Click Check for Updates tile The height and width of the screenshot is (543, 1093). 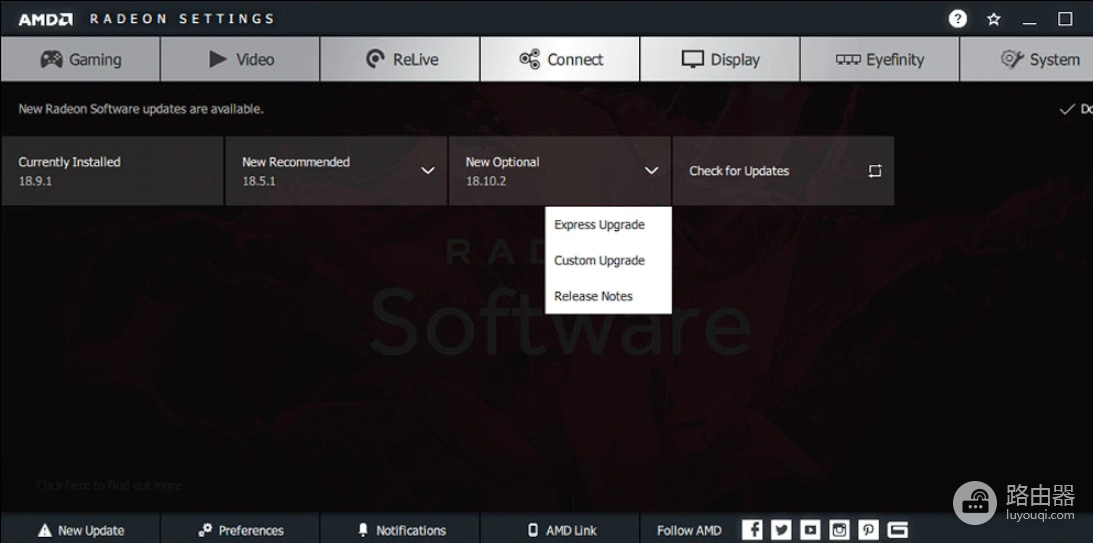784,171
